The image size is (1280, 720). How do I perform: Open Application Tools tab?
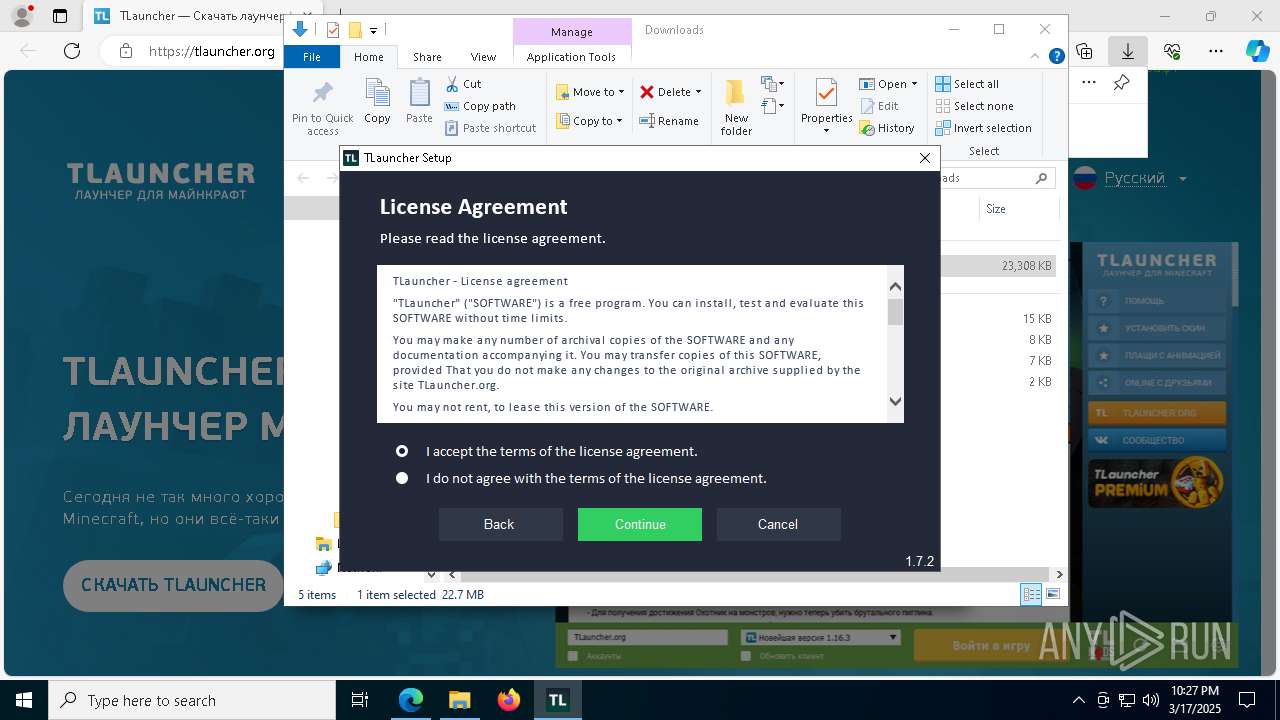(x=571, y=57)
